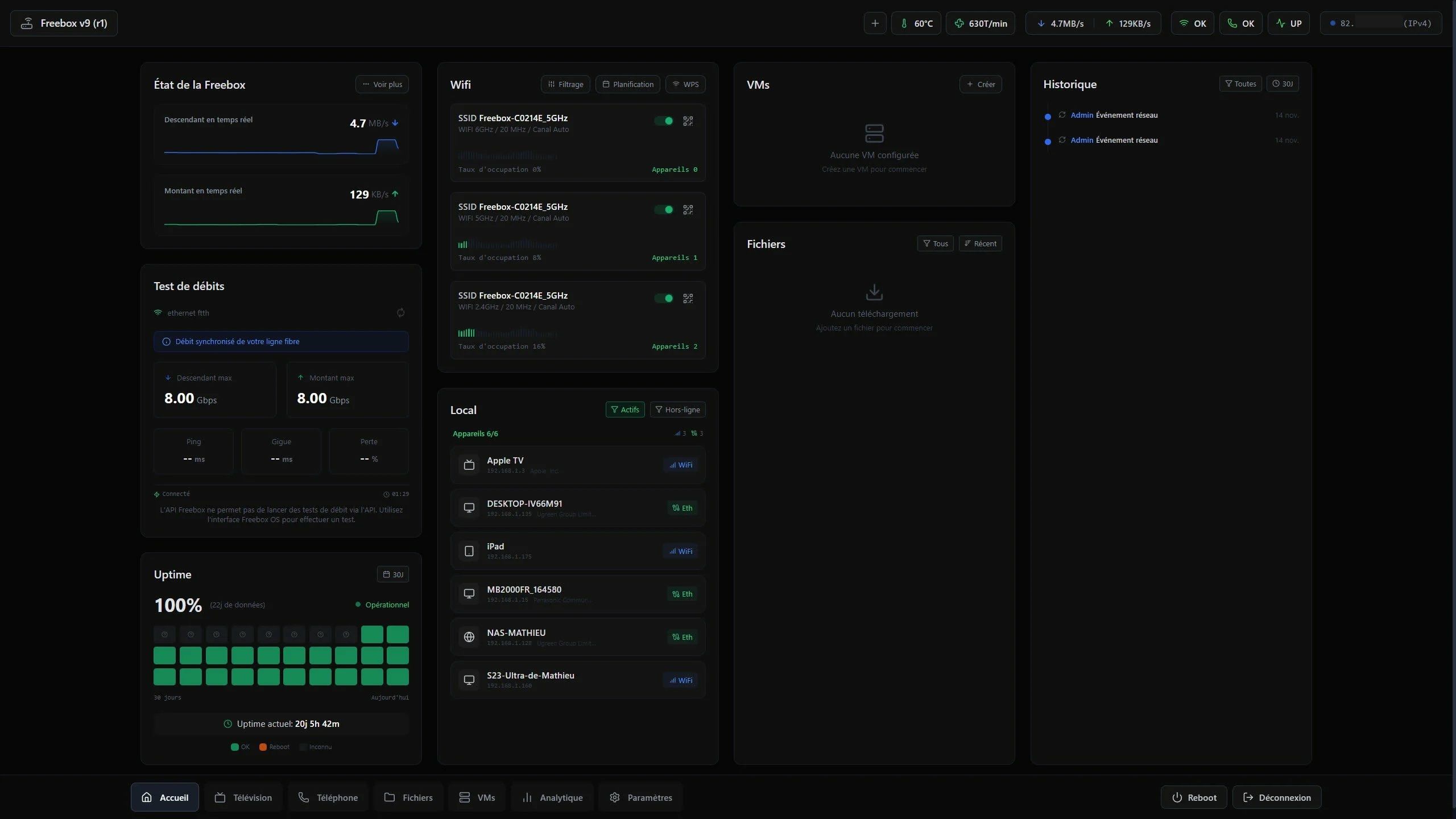Image resolution: width=1456 pixels, height=819 pixels.
Task: Create a VM with the Créer button
Action: point(981,84)
